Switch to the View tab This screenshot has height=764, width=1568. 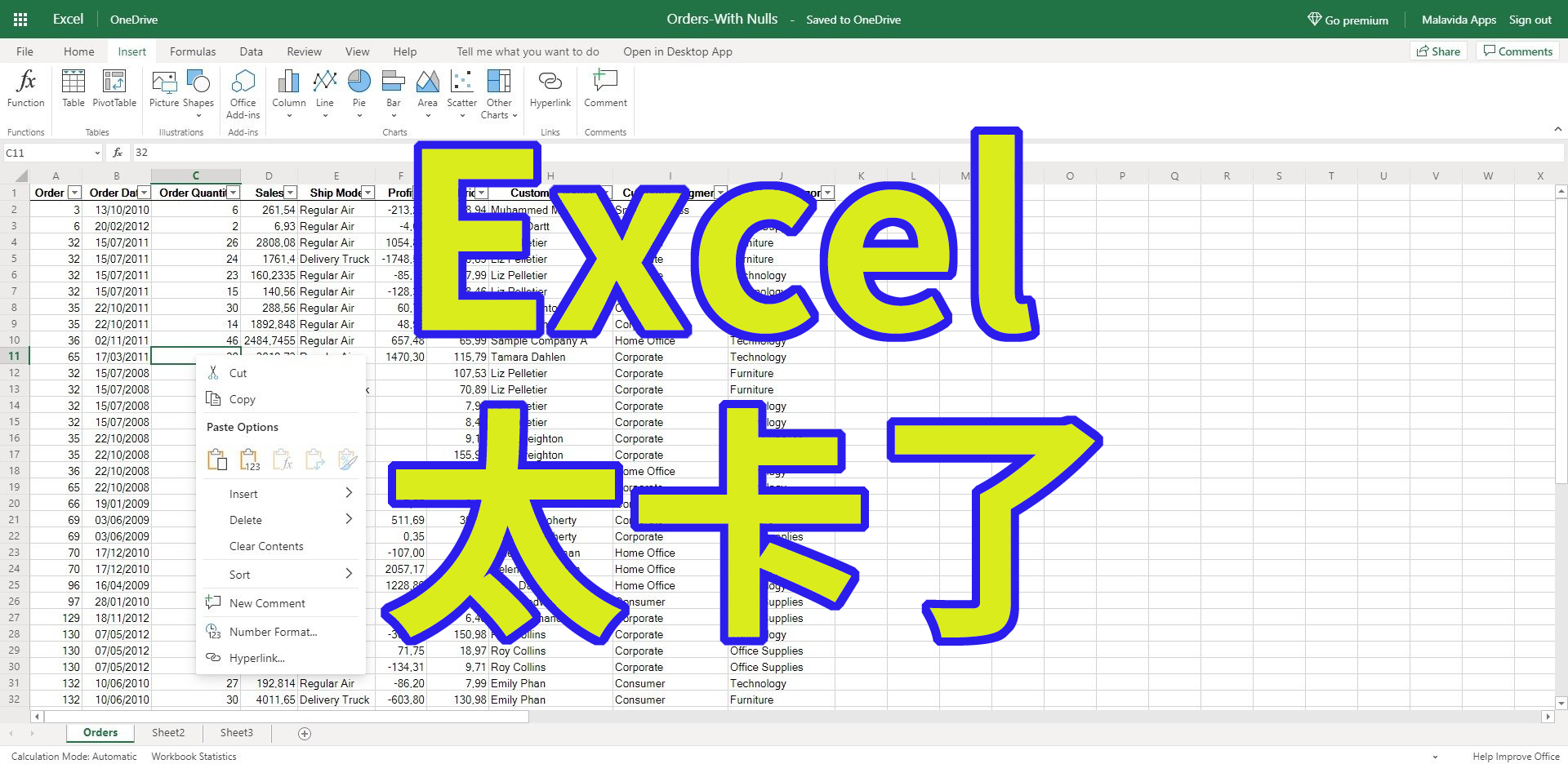click(357, 51)
